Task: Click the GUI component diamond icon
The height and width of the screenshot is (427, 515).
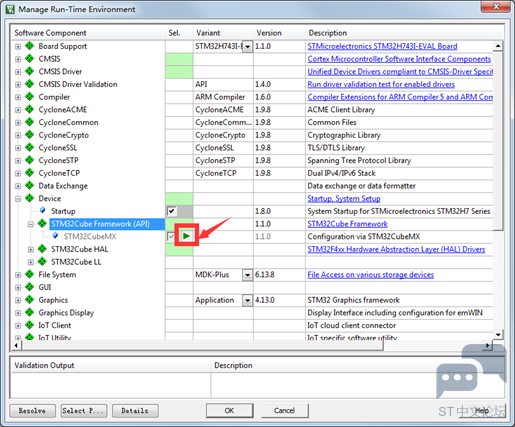Action: click(30, 287)
